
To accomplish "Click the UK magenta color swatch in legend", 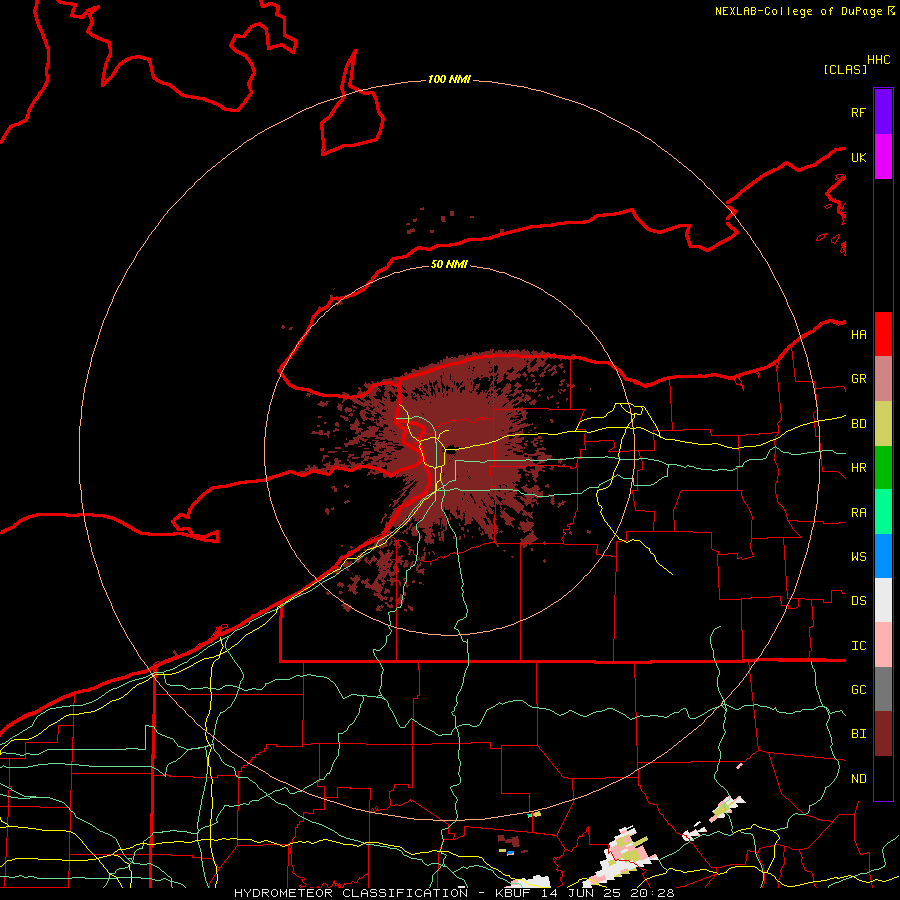I will (x=883, y=157).
